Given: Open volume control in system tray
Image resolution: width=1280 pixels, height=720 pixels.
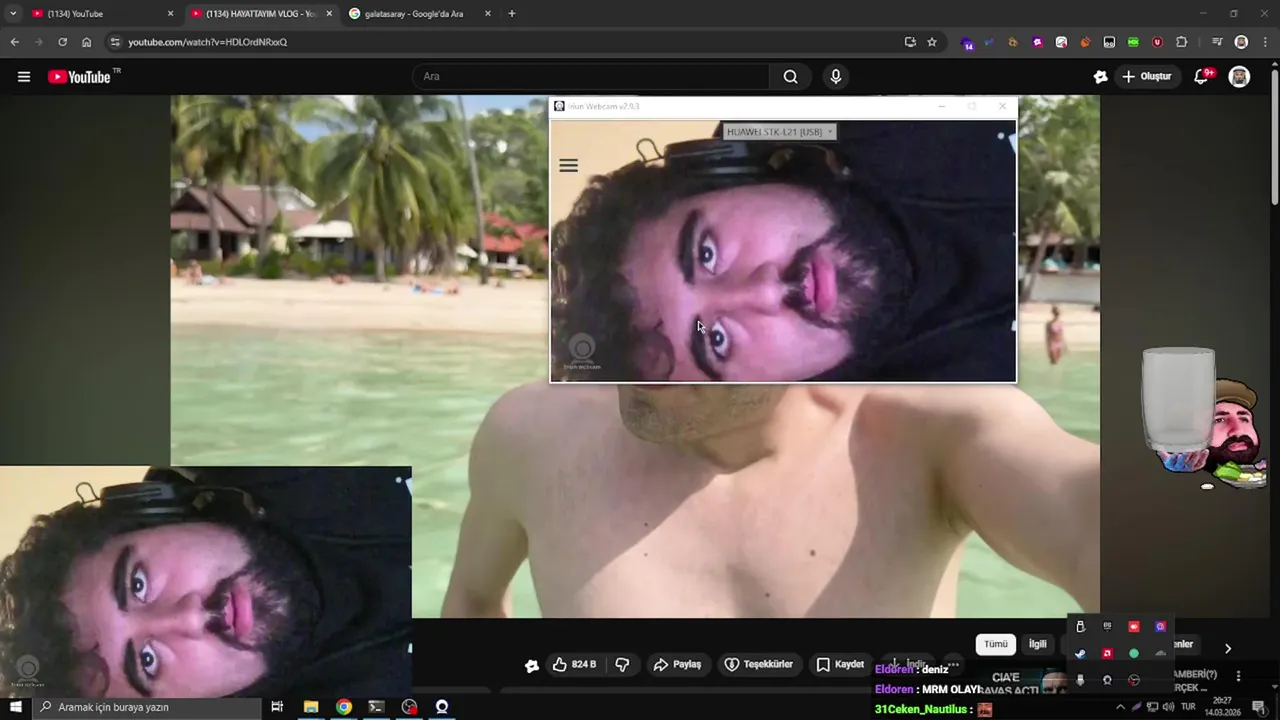Looking at the screenshot, I should 1168,707.
